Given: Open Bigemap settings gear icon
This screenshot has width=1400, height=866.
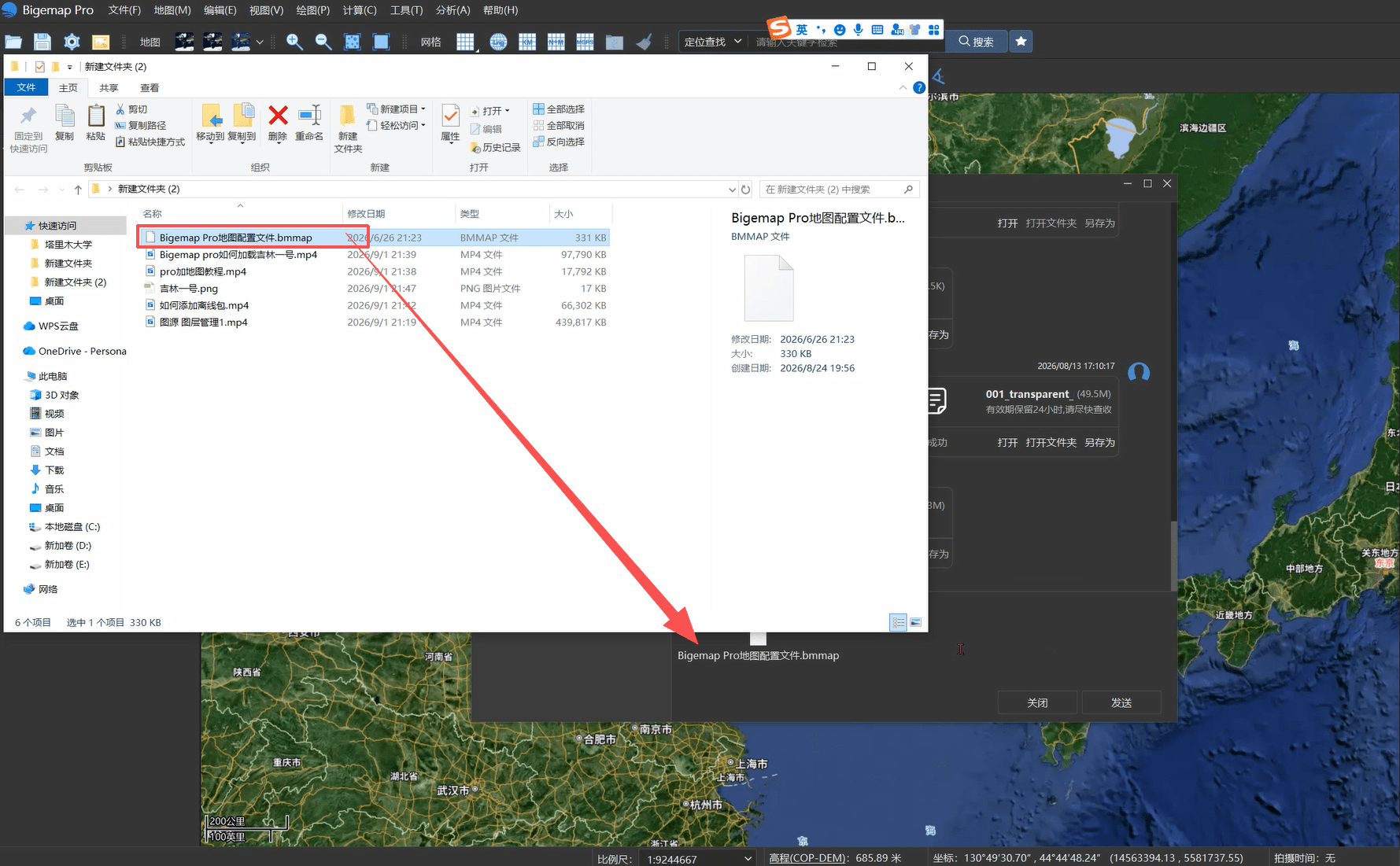Looking at the screenshot, I should (x=72, y=42).
